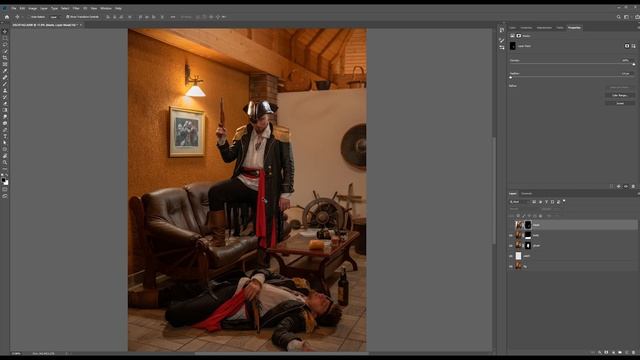Screen dimensions: 640x360
Task: Open the Auto-Select Layer dropdown
Action: [x=56, y=17]
